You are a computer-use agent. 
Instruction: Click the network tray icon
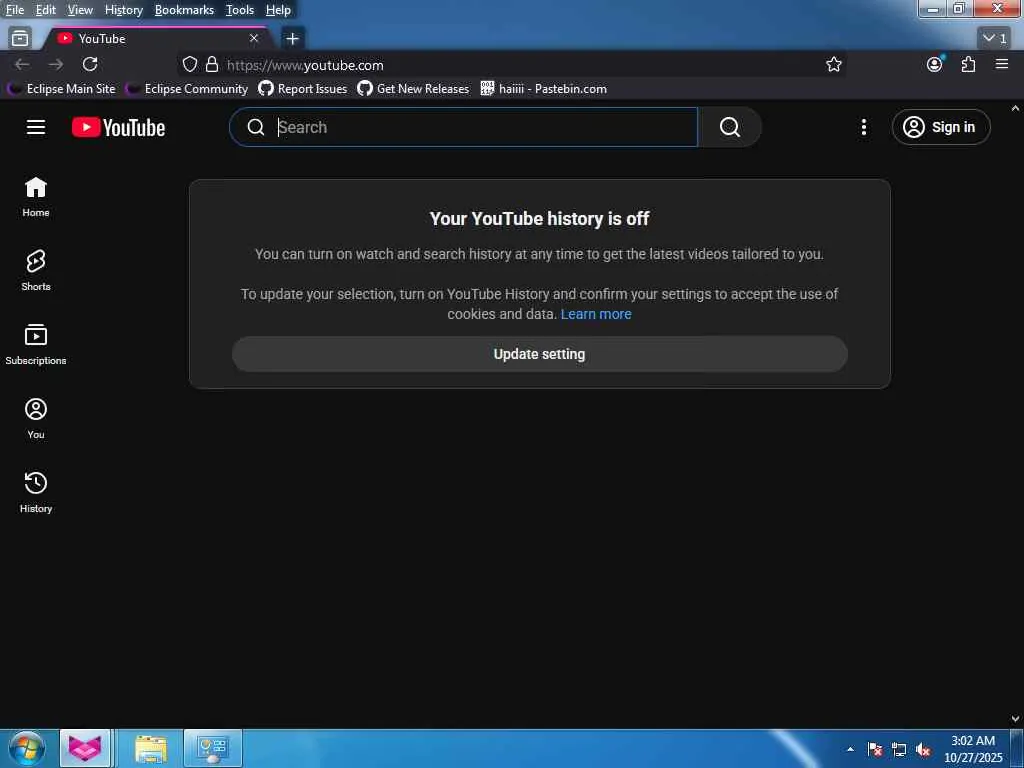[899, 750]
